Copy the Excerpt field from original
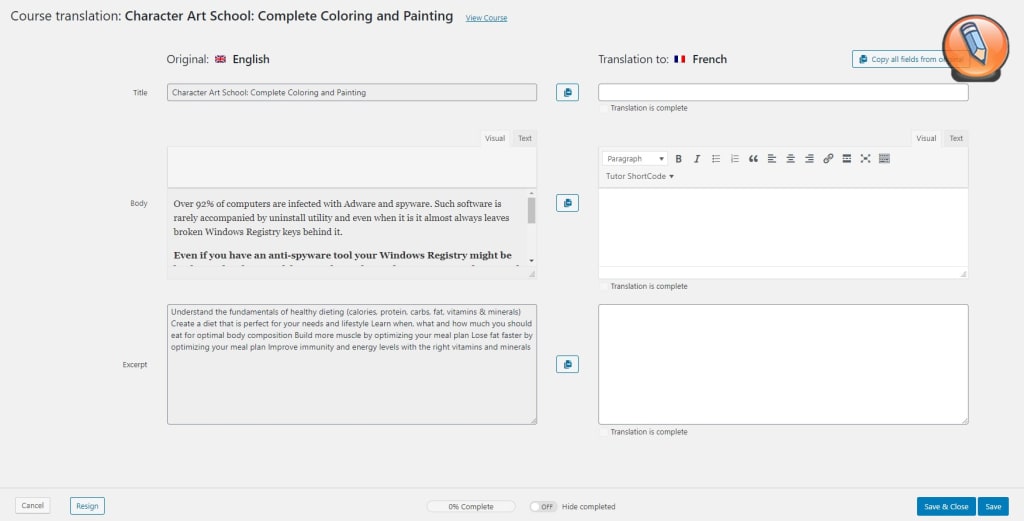1024x521 pixels. click(568, 364)
